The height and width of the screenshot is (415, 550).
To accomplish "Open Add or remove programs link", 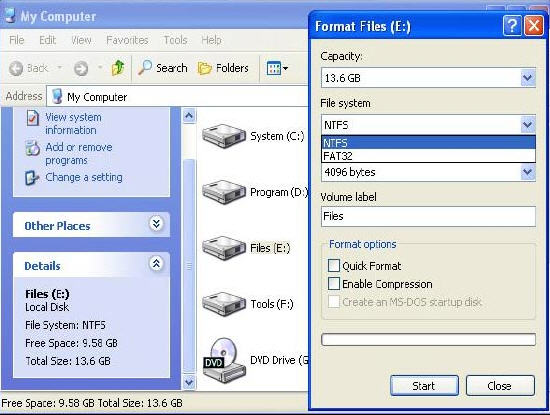I will pyautogui.click(x=79, y=154).
